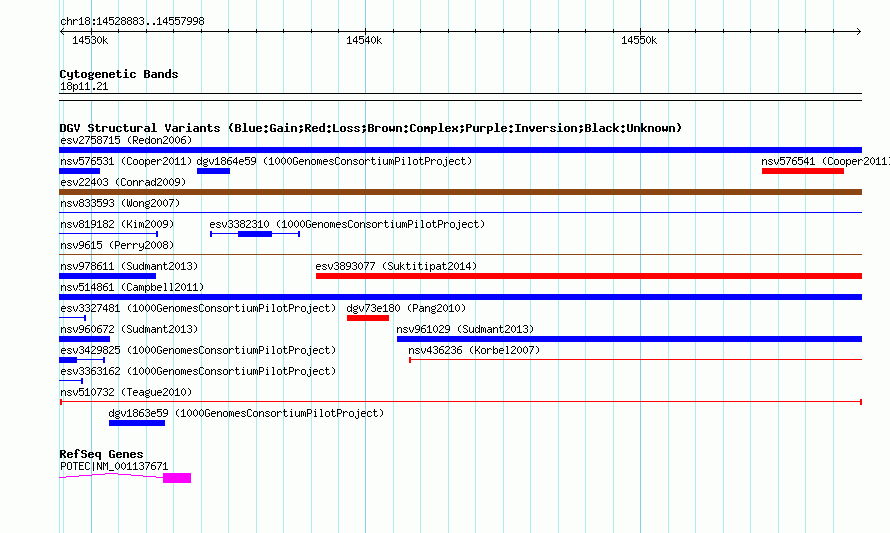Select the nsv576531 (Cooper2011) variant bar
This screenshot has width=890, height=533.
coord(79,171)
